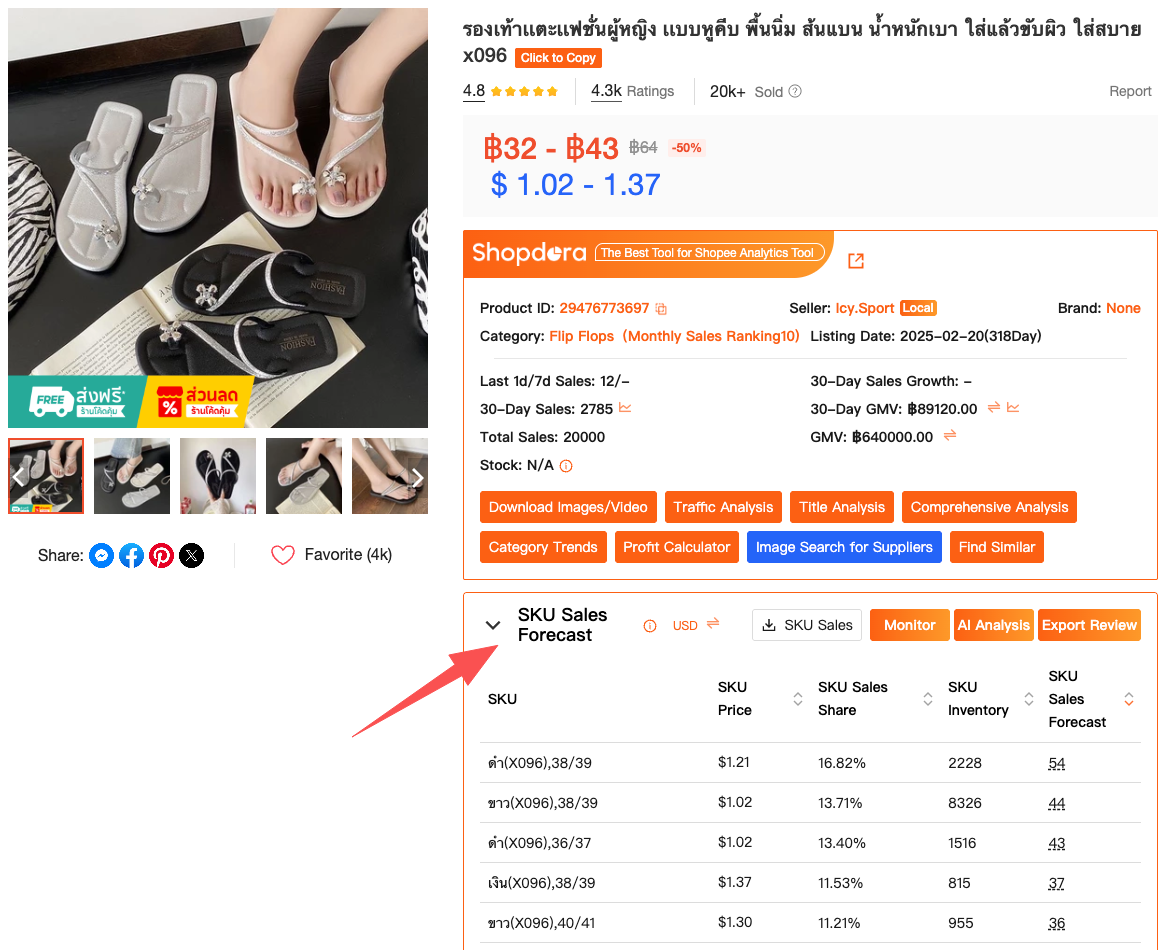Collapse the SKU Sales Forecast section
This screenshot has height=950, width=1164.
pyautogui.click(x=492, y=625)
